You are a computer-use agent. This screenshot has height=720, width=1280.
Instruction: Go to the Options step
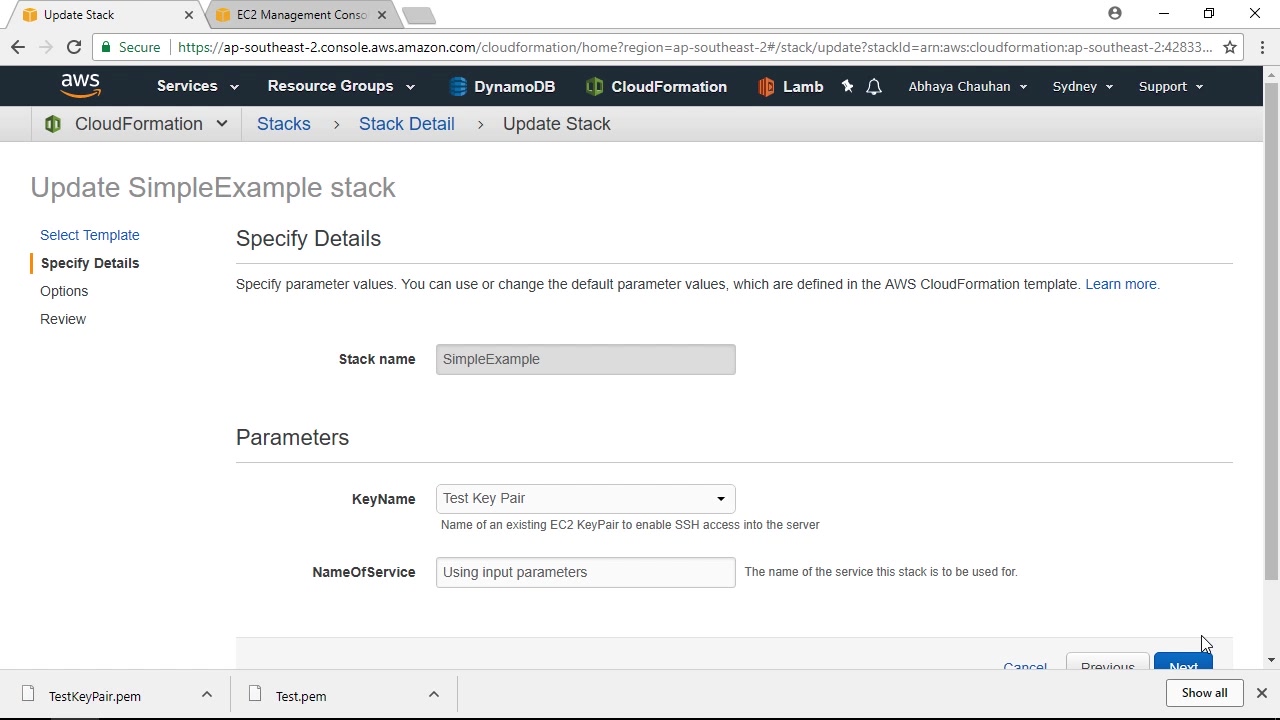coord(64,291)
